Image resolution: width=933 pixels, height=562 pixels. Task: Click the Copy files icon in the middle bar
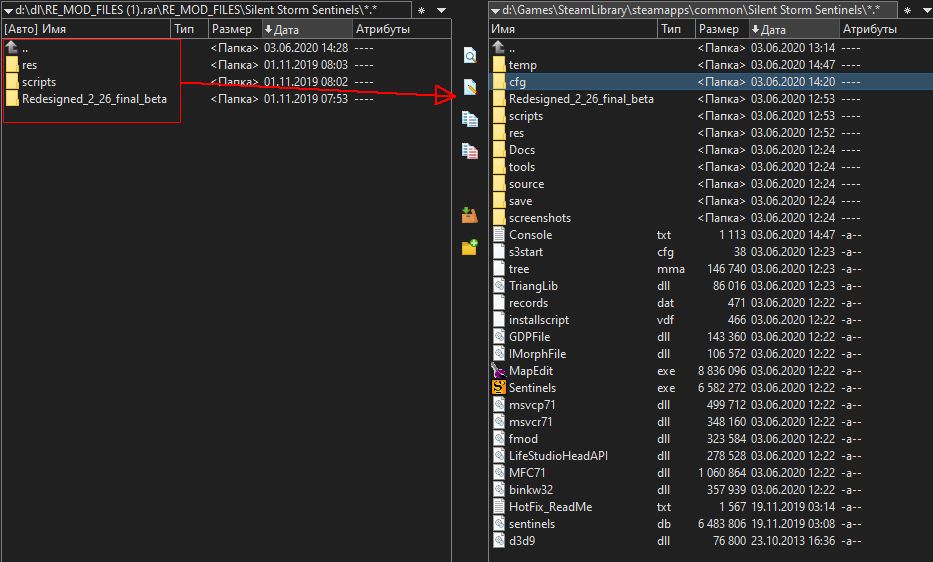point(470,119)
